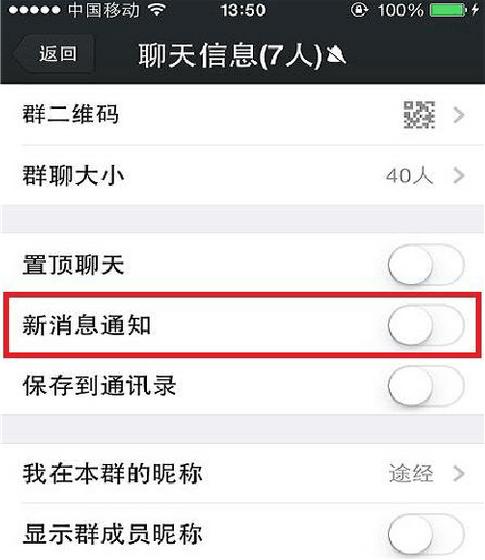Tap the group QR code icon
This screenshot has width=485, height=560.
click(x=419, y=115)
